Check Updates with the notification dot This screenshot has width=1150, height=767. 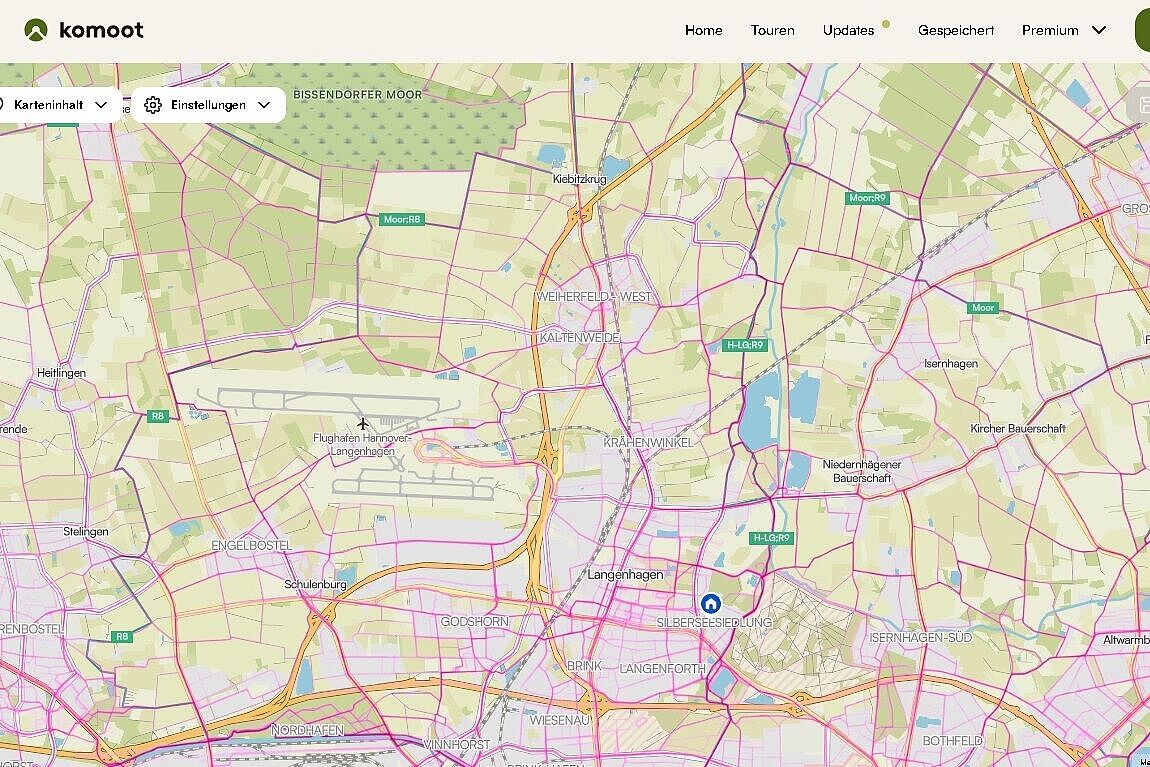[x=848, y=31]
